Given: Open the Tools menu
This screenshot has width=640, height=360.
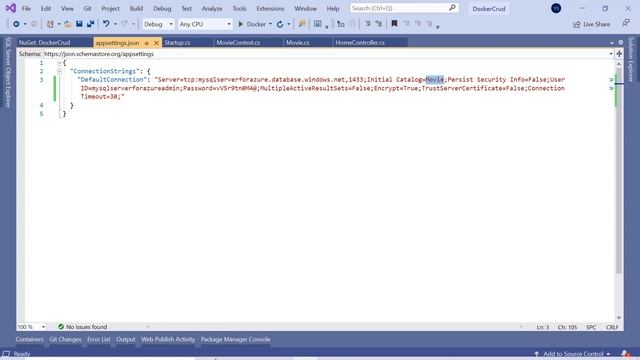Looking at the screenshot, I should 239,8.
